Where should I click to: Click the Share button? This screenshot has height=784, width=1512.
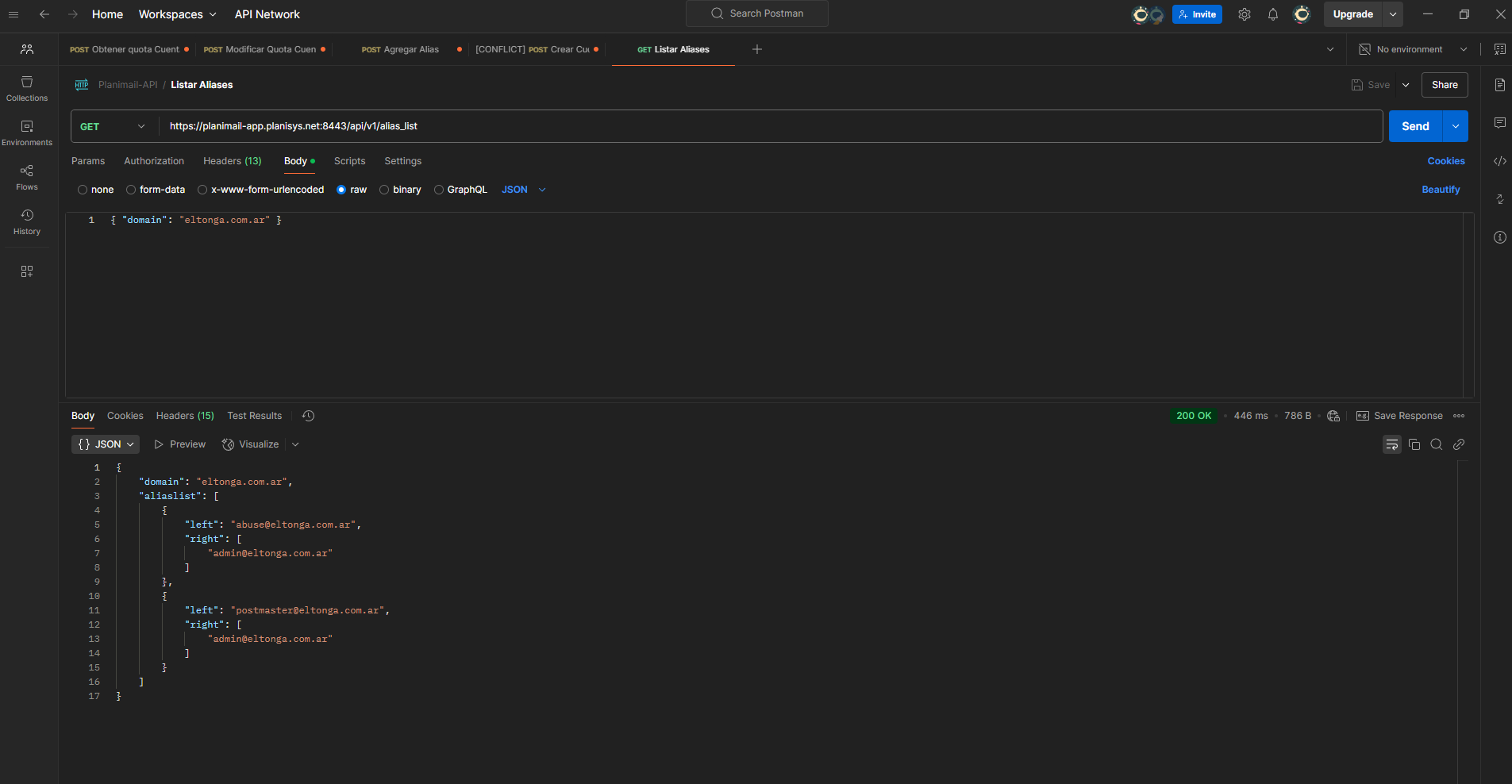pos(1445,85)
